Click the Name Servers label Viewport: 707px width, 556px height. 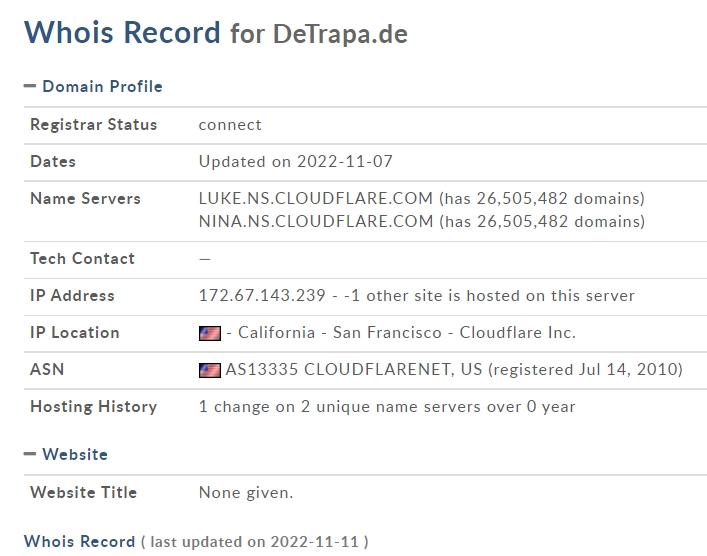pos(85,198)
